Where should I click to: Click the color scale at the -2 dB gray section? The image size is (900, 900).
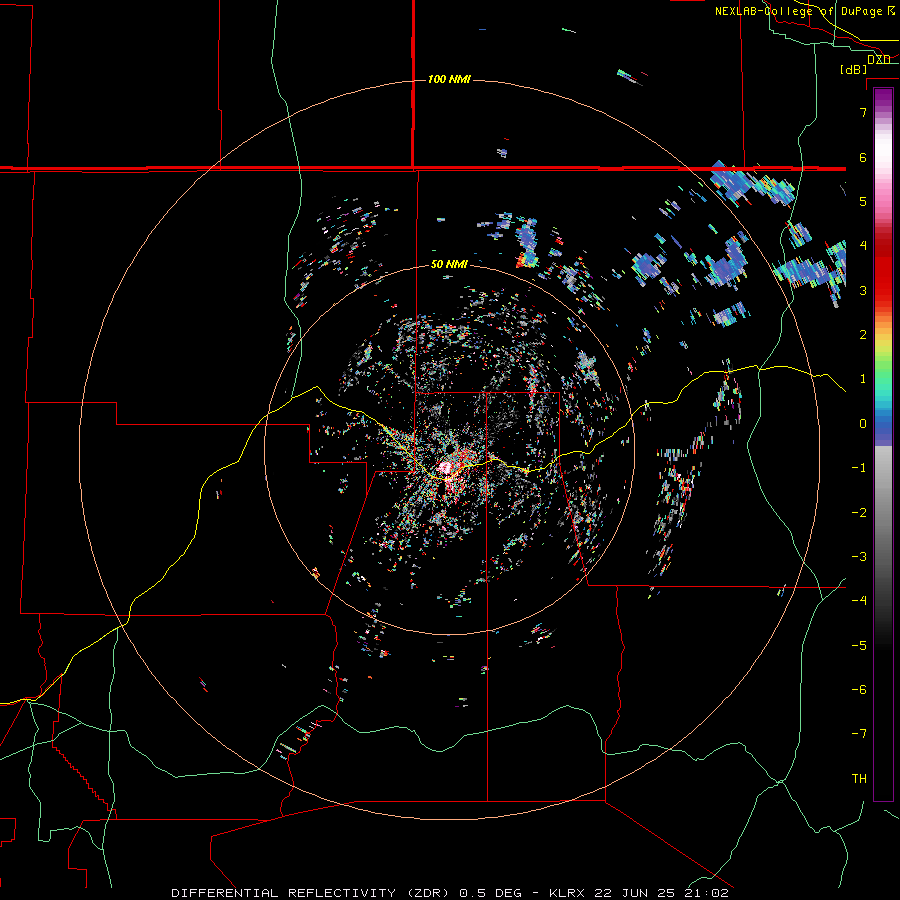[883, 512]
